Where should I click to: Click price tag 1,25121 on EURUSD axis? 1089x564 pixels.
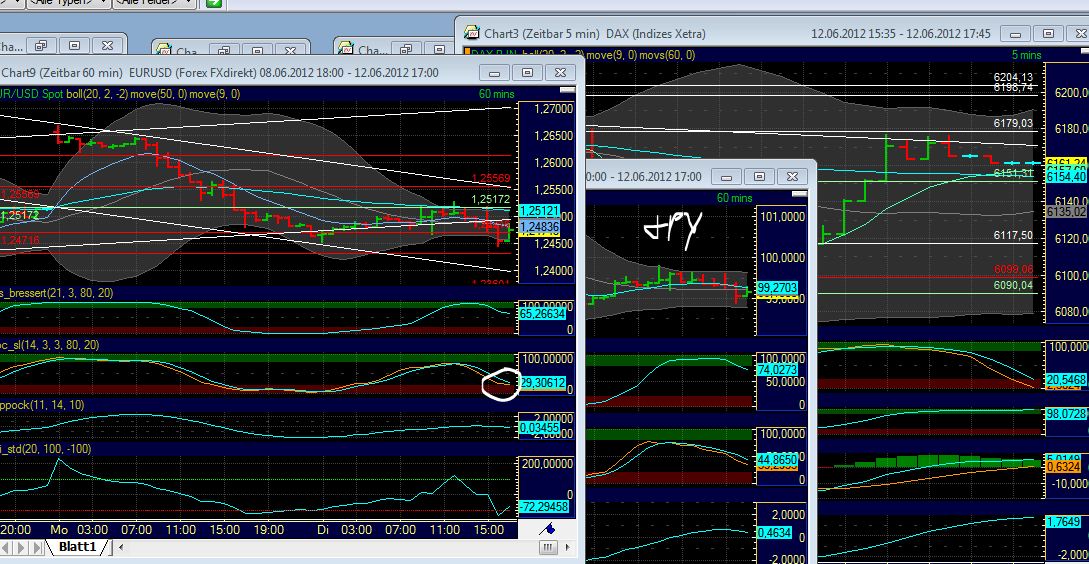(540, 210)
